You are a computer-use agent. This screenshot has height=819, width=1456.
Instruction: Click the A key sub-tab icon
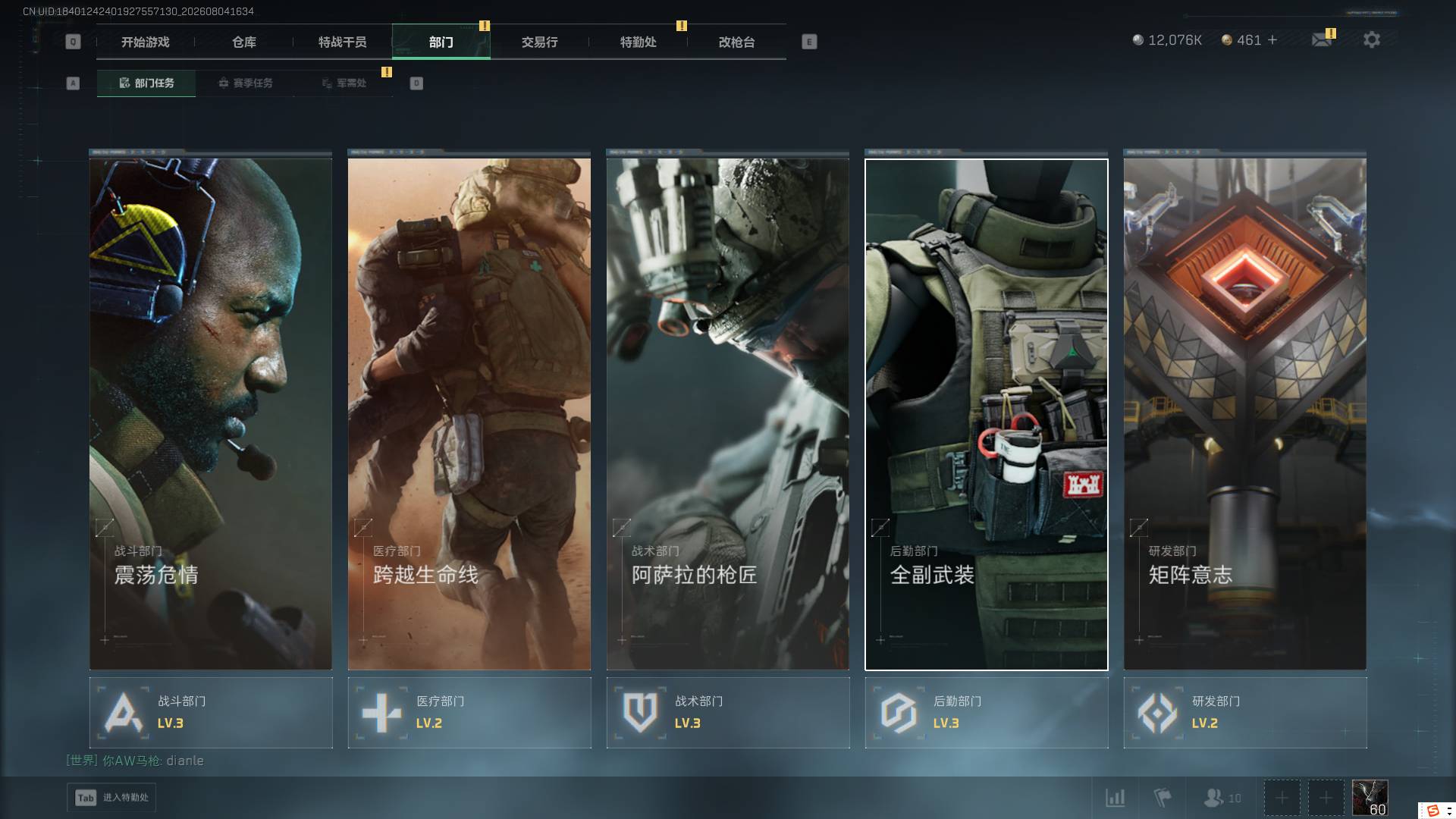point(73,83)
